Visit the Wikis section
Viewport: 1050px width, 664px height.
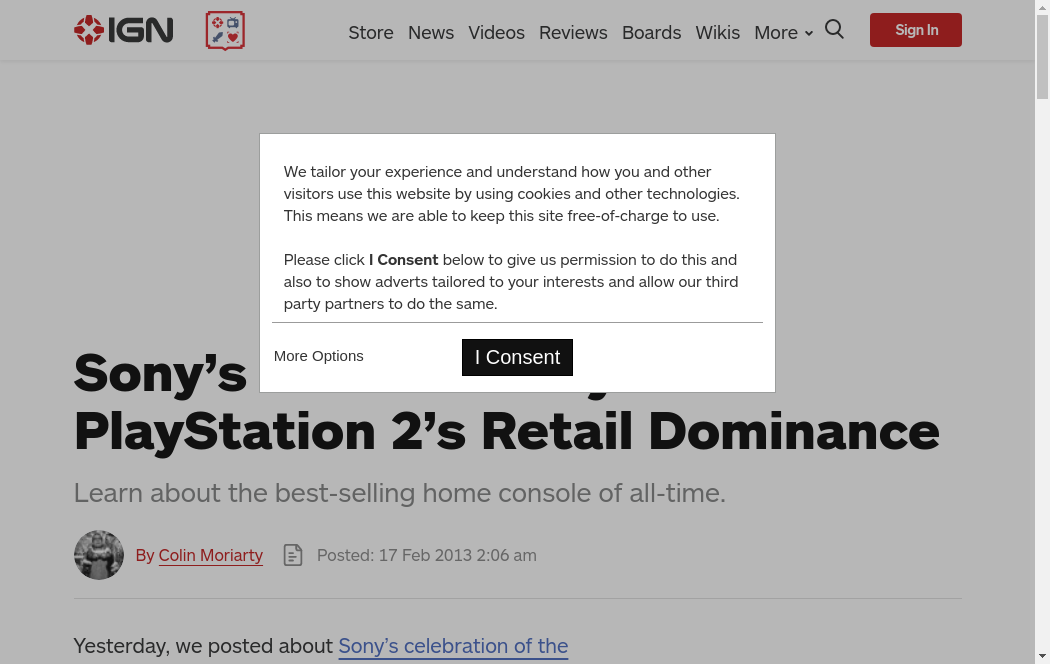[717, 33]
